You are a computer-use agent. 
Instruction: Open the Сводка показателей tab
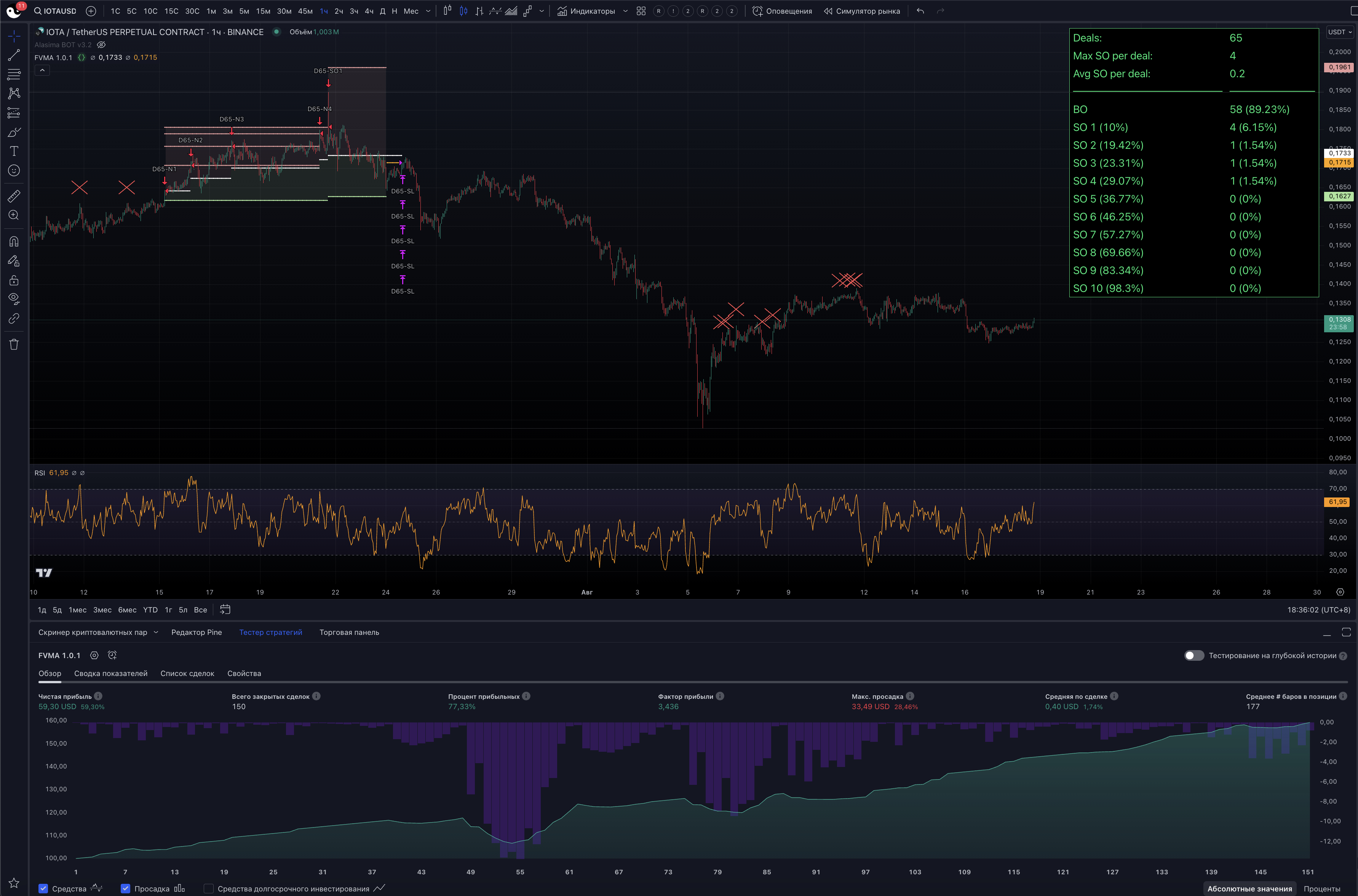(x=111, y=673)
